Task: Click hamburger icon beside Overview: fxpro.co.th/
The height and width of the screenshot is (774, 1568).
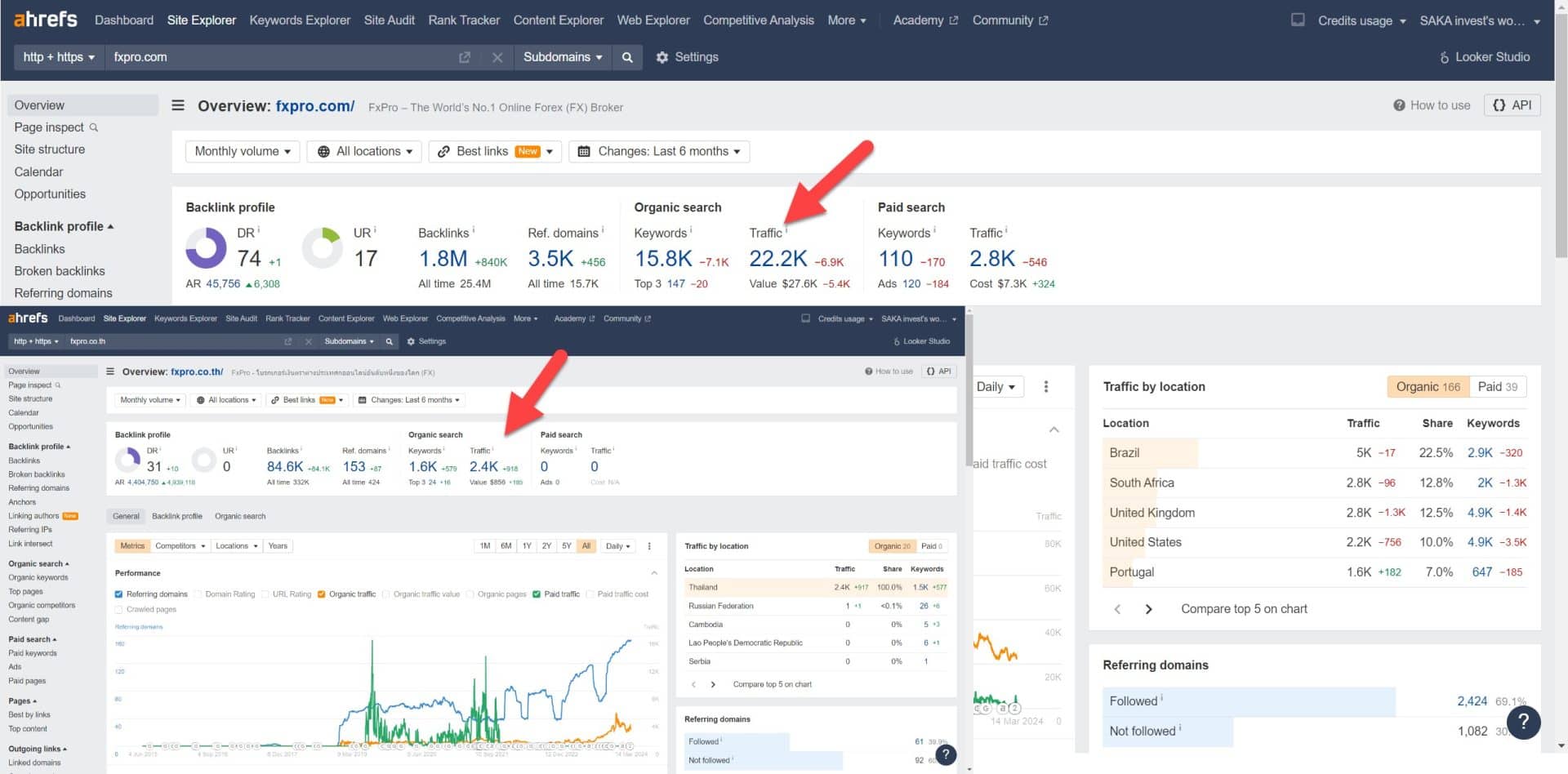Action: coord(110,371)
